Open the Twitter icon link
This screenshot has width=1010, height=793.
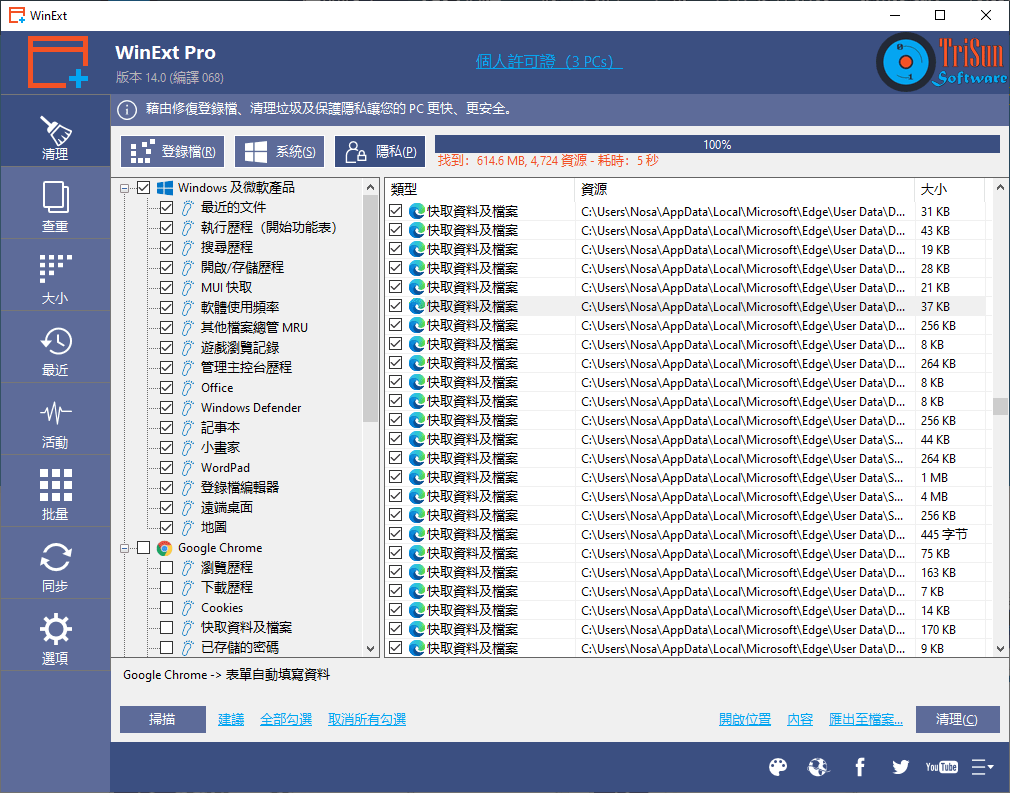coord(900,767)
